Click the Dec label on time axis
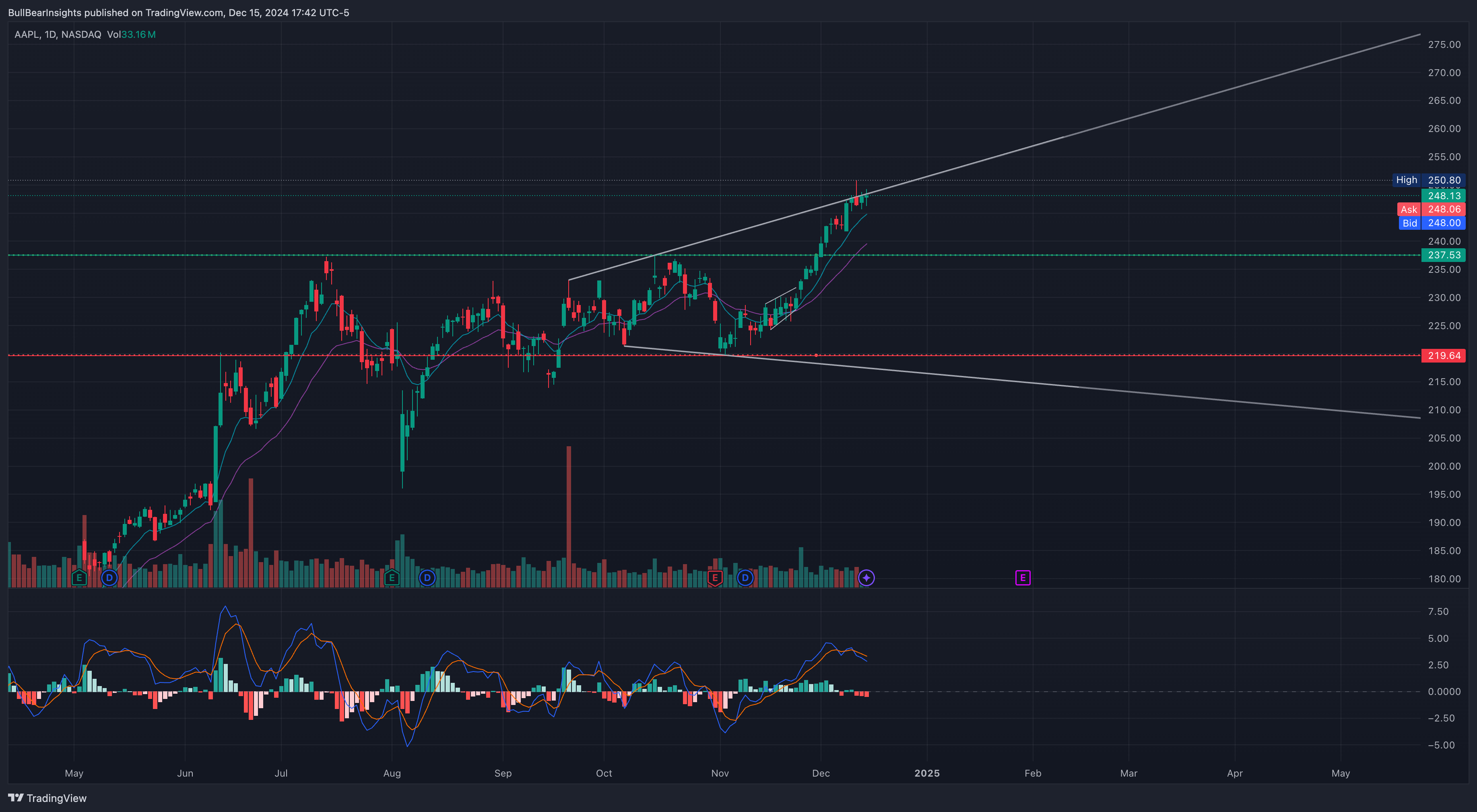 [x=821, y=773]
